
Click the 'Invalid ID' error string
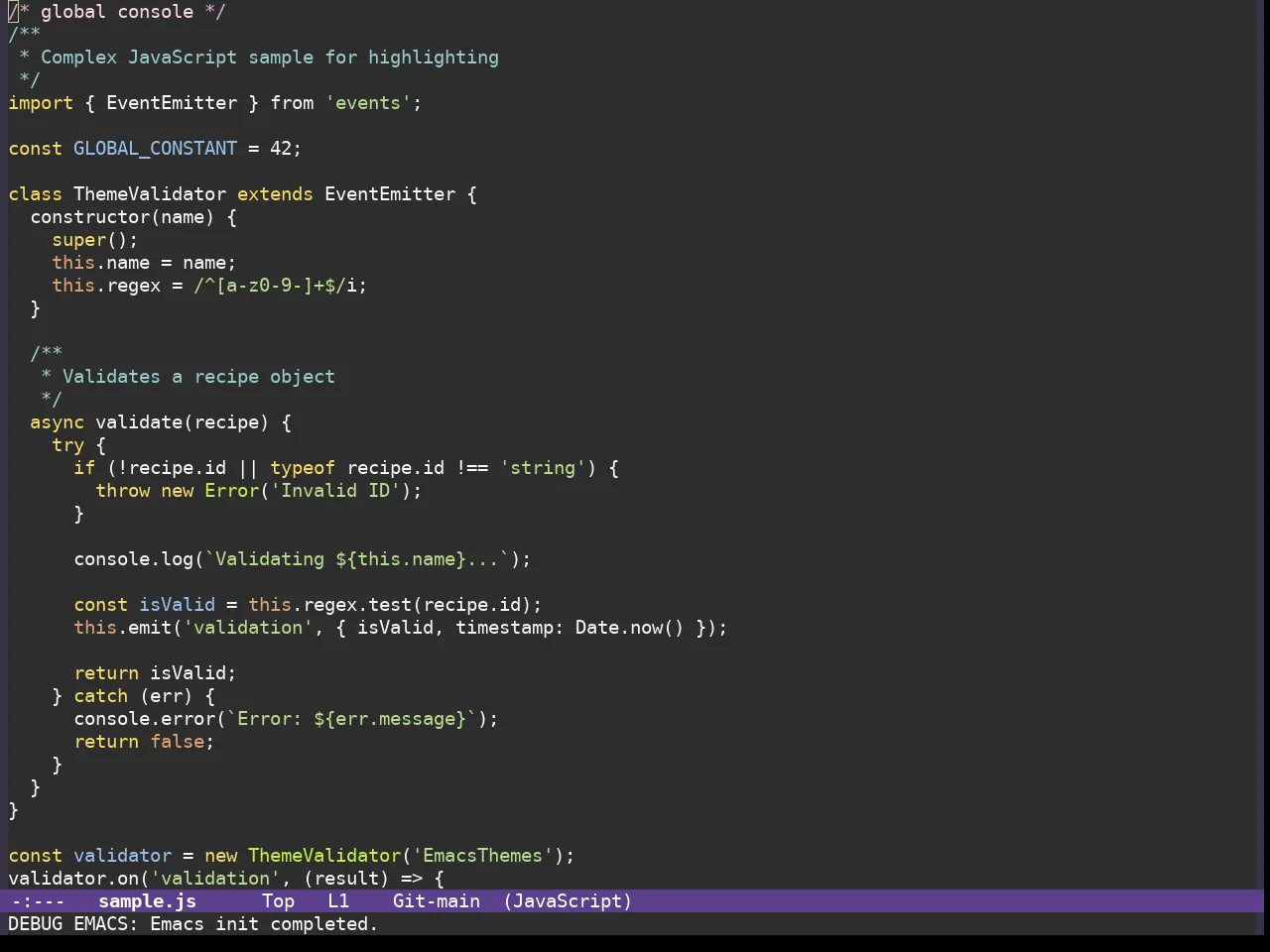(335, 491)
